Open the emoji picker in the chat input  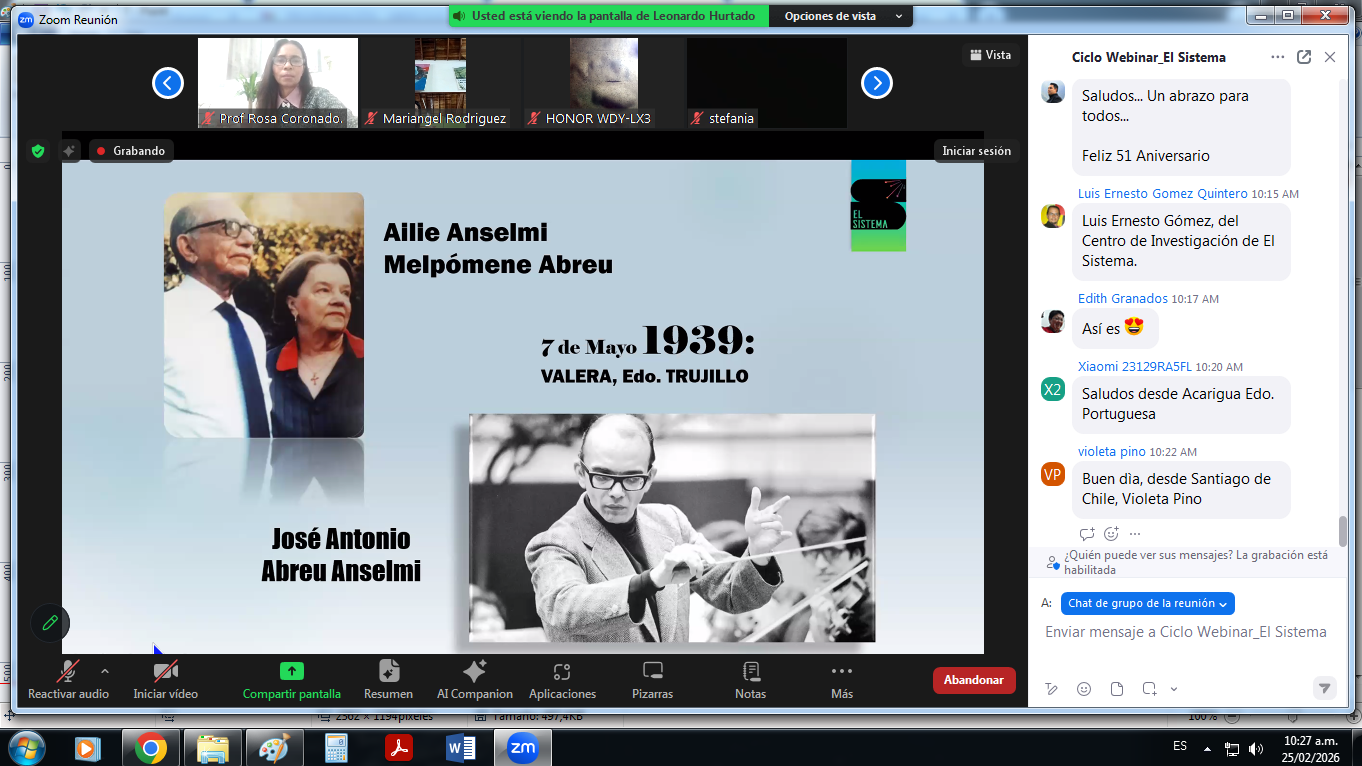pyautogui.click(x=1084, y=689)
